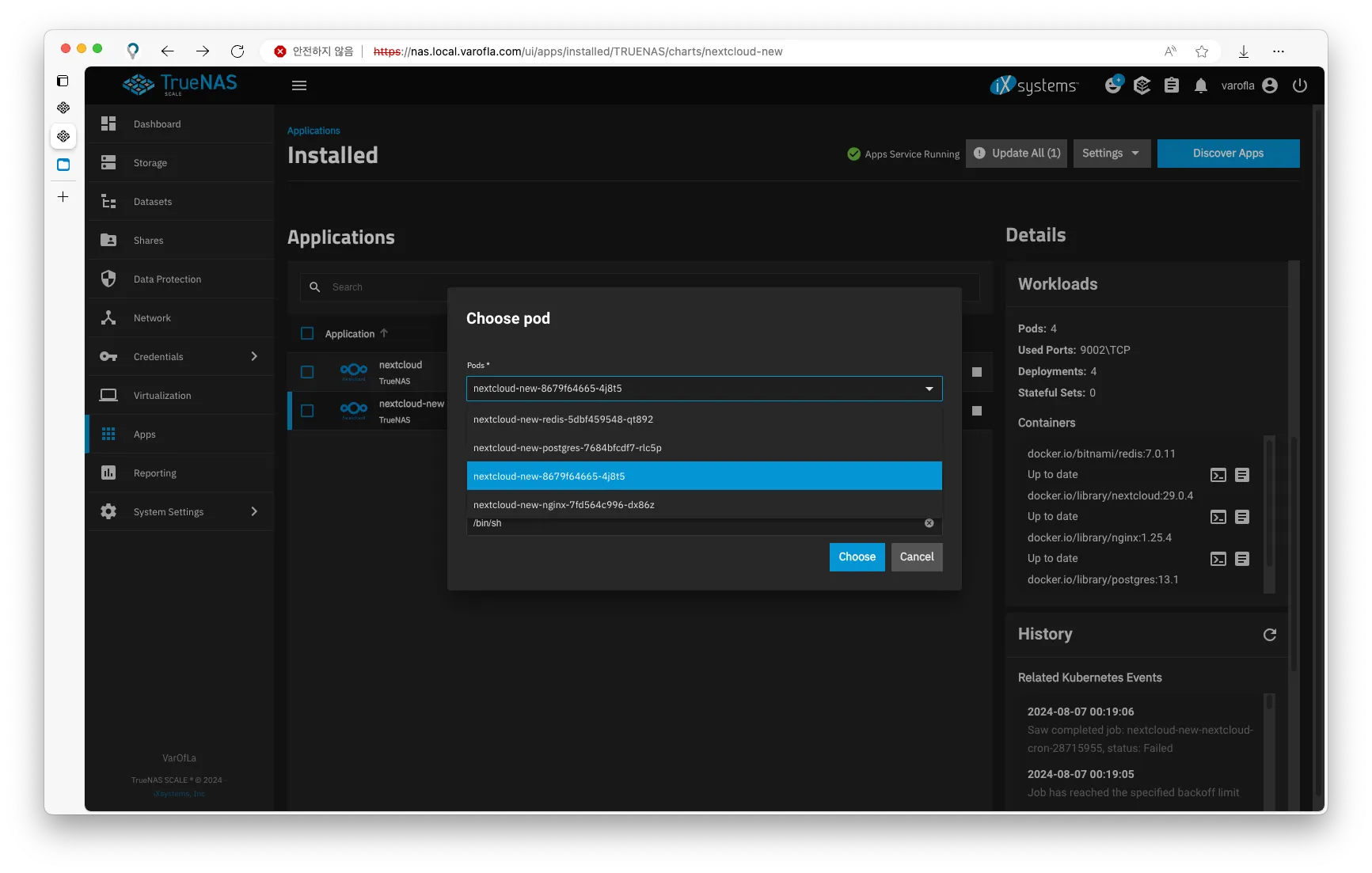Refresh the History panel

tap(1270, 635)
